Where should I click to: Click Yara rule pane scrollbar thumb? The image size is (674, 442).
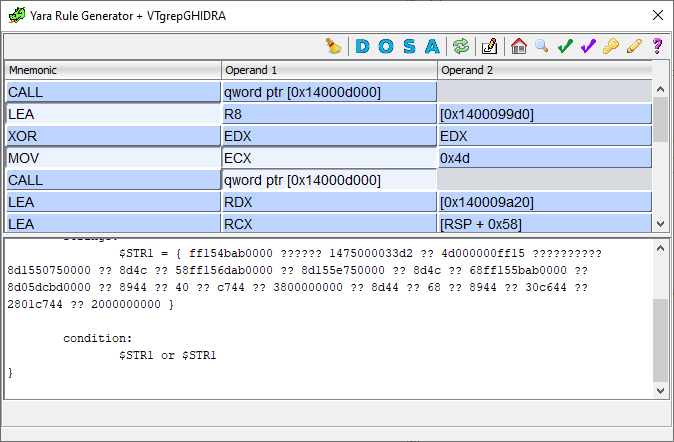(x=660, y=340)
